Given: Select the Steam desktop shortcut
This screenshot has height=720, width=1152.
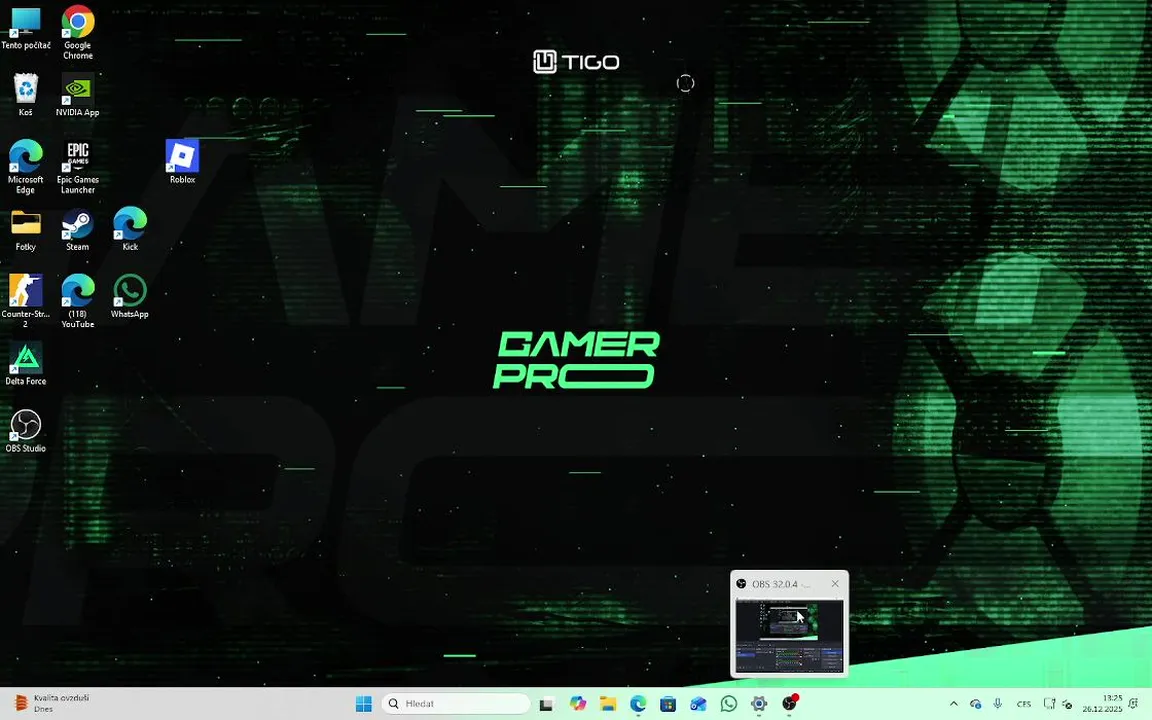Looking at the screenshot, I should 78,230.
